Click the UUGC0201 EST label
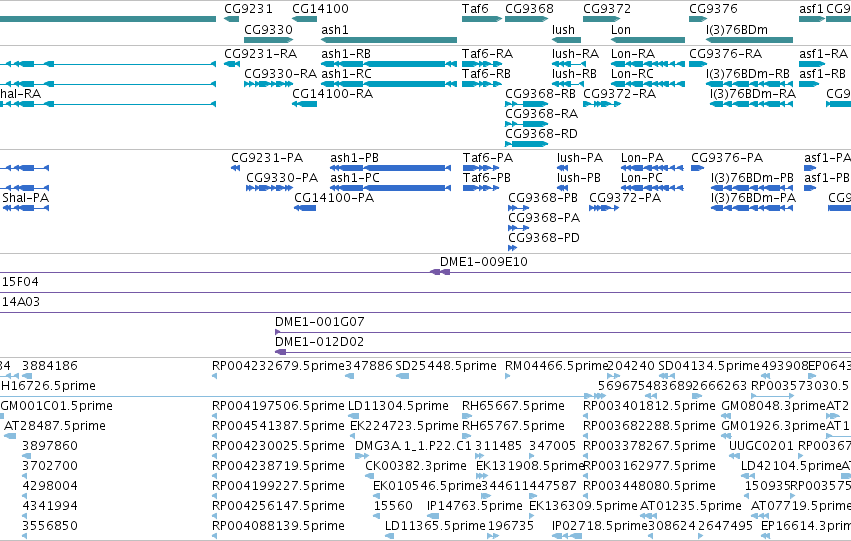851x541 pixels. click(x=761, y=447)
